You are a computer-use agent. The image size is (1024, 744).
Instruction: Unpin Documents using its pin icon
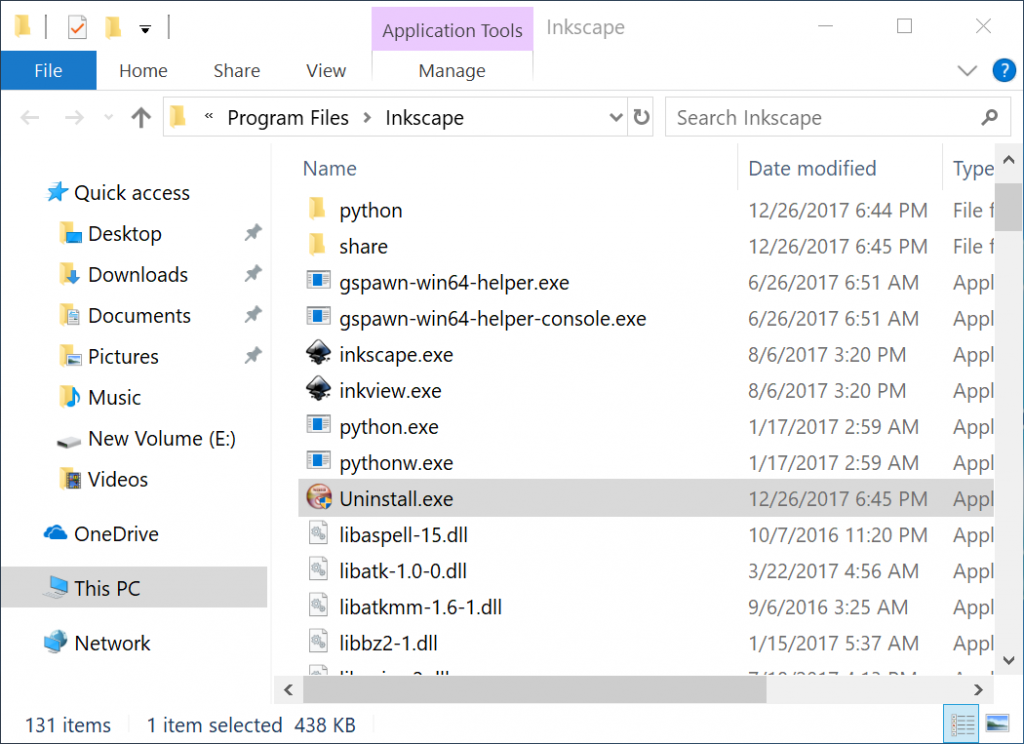(253, 315)
